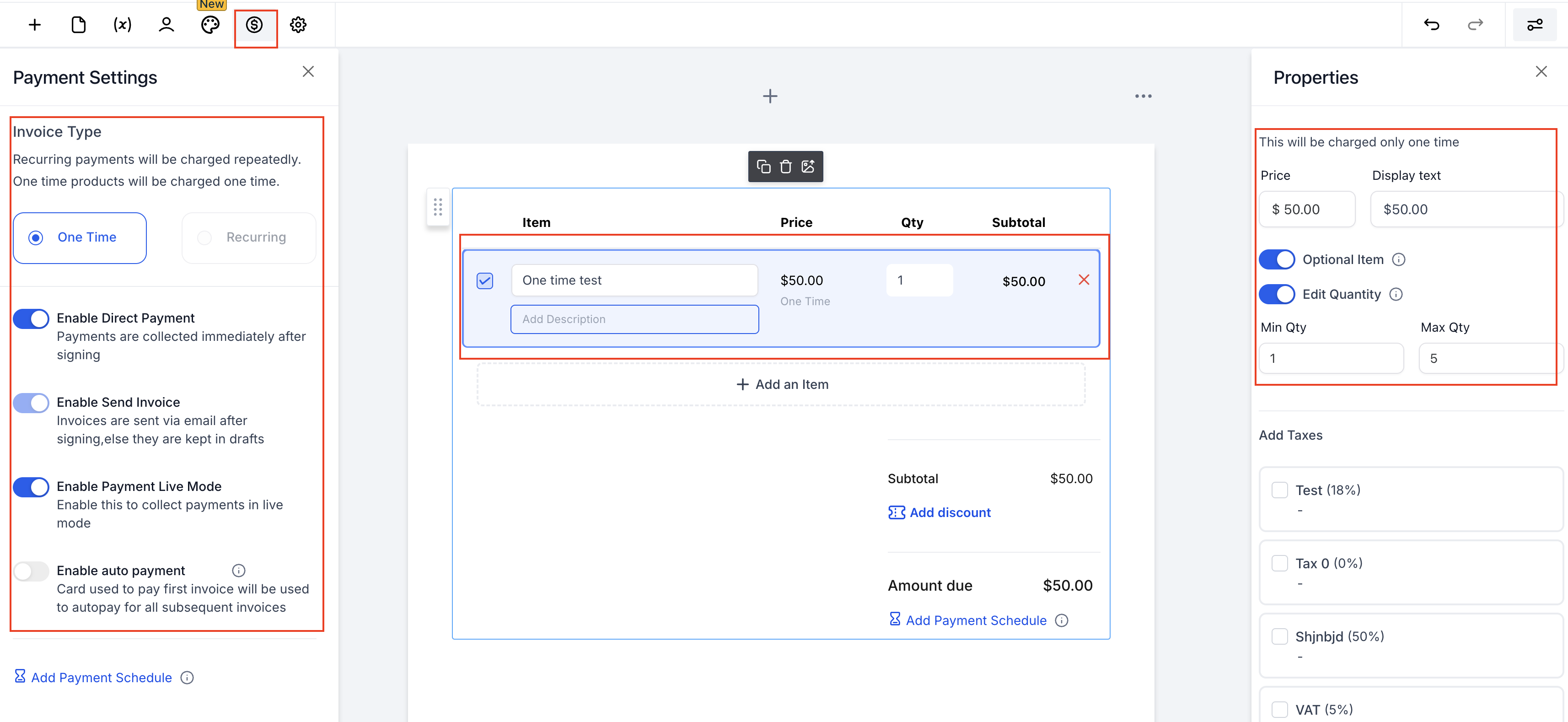Screen dimensions: 1568x722
Task: Toggle Enable Direct Payment switch
Action: [x=31, y=318]
